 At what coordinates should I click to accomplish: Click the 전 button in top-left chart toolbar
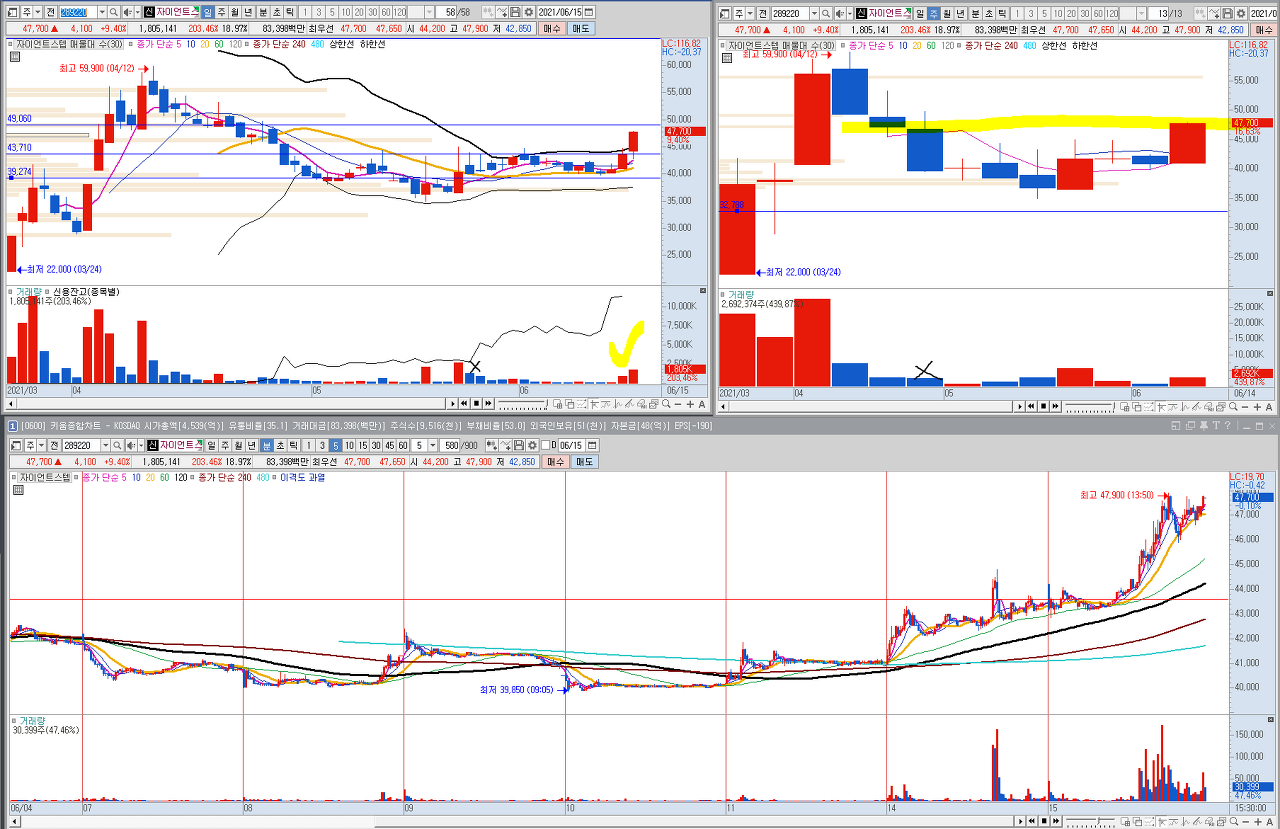(50, 12)
